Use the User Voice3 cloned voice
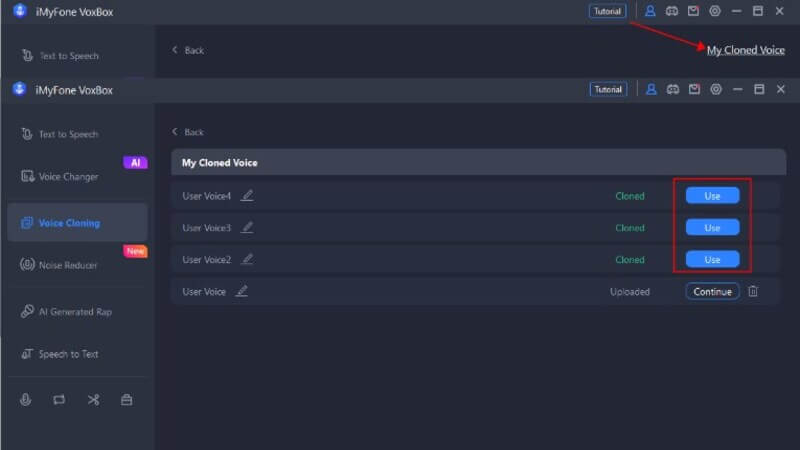The image size is (800, 450). click(712, 228)
